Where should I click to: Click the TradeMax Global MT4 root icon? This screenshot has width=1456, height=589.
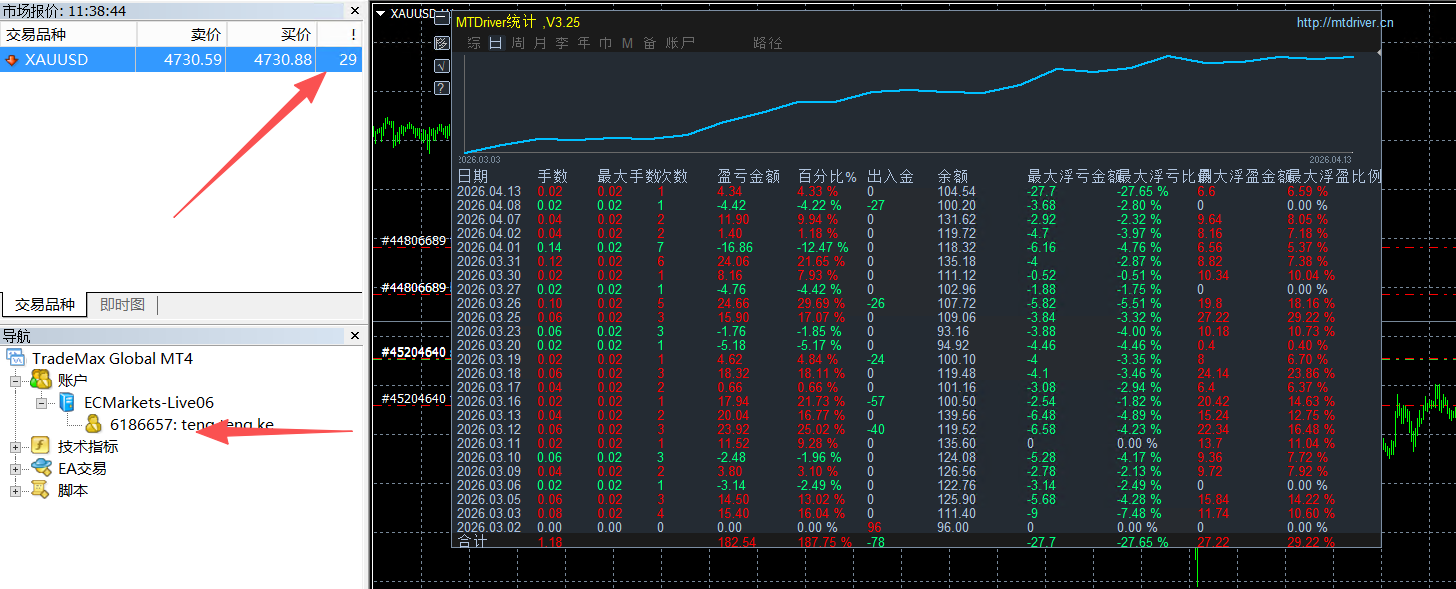point(15,358)
